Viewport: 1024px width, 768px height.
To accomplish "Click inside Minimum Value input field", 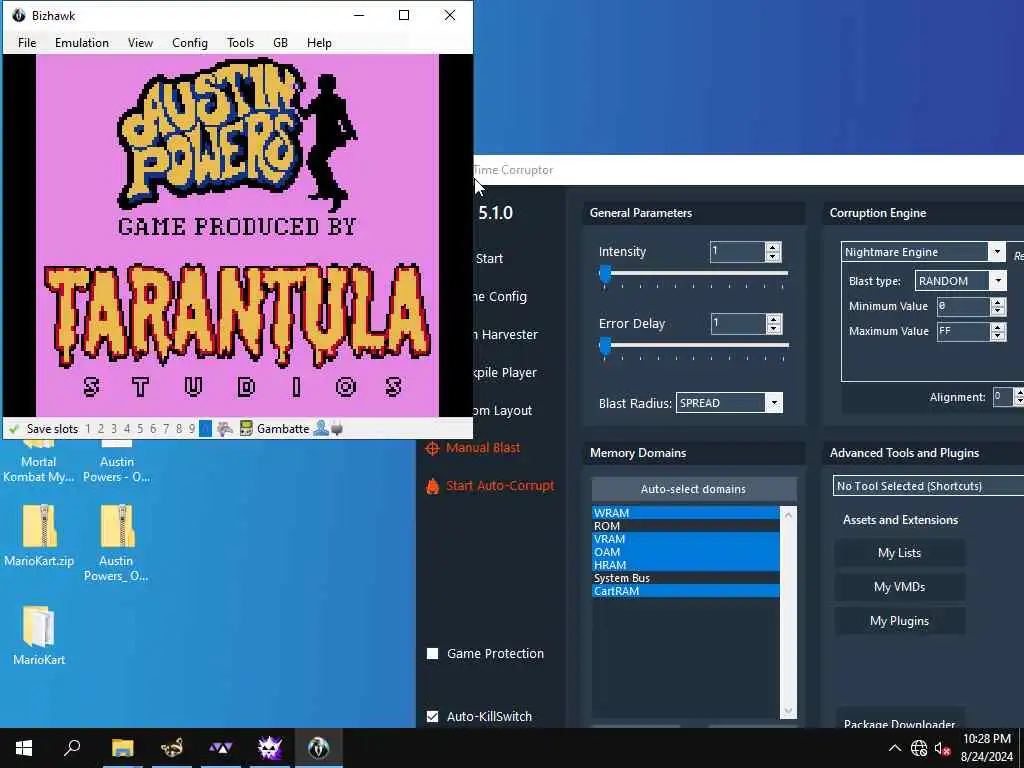I will click(963, 306).
